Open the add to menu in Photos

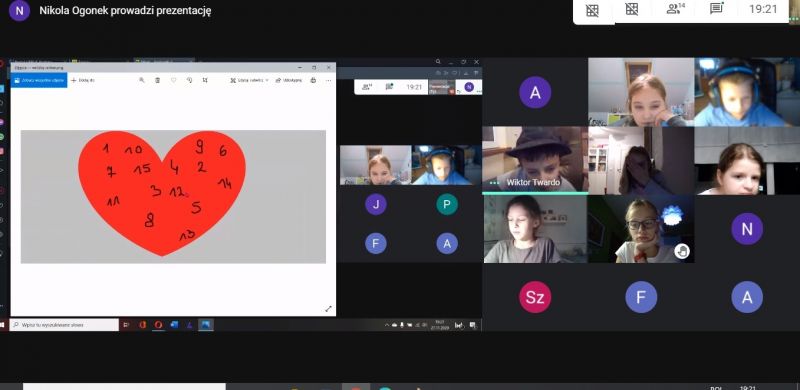(x=83, y=80)
